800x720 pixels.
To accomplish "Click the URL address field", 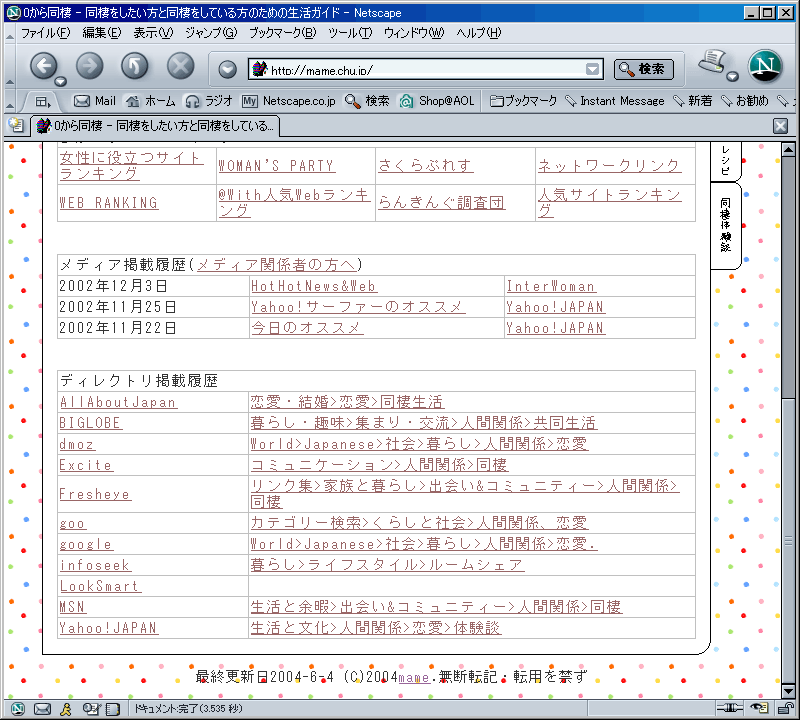I will [426, 69].
